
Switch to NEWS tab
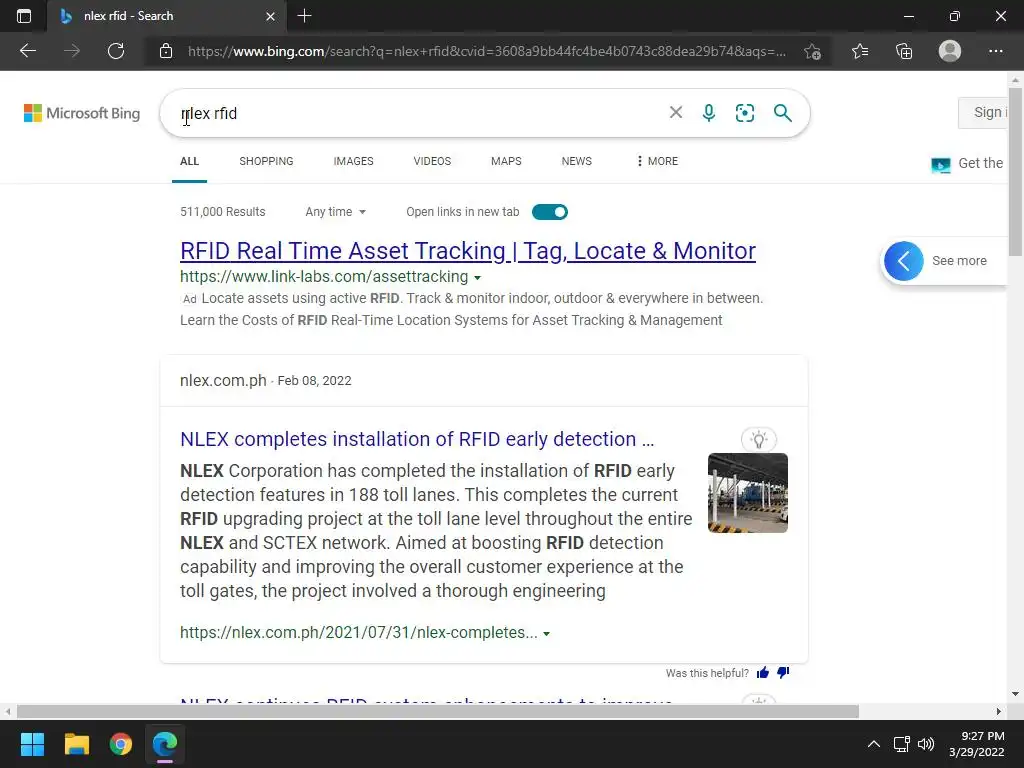coord(577,161)
